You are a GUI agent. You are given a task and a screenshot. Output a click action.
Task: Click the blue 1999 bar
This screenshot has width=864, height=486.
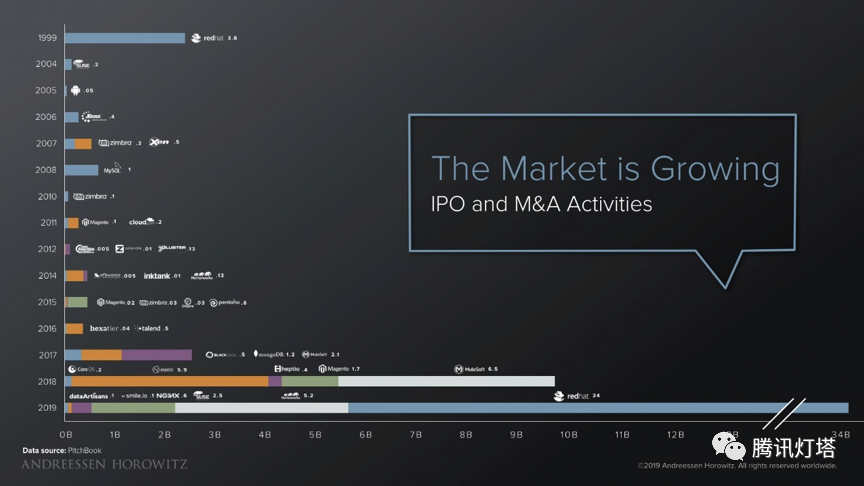click(x=125, y=38)
